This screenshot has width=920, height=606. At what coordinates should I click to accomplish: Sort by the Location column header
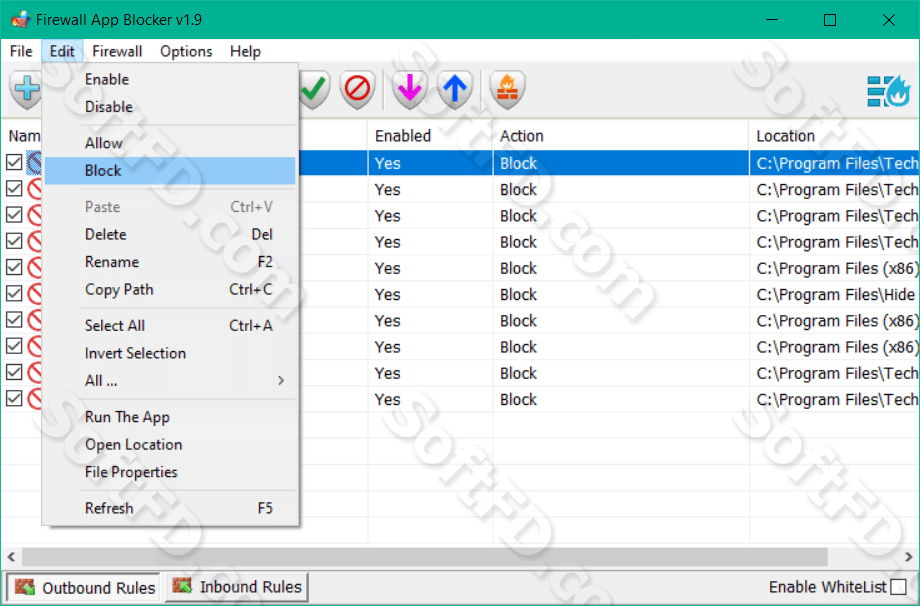834,136
